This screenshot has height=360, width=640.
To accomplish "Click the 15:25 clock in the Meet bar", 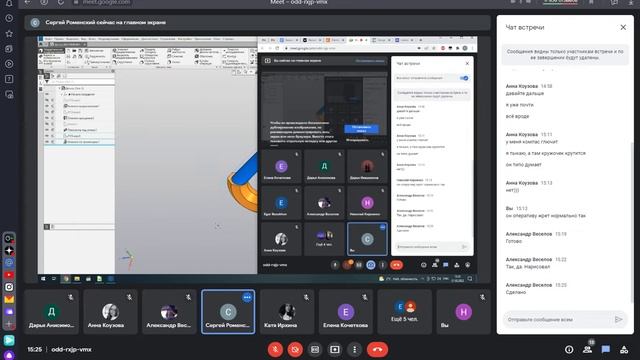I will [35, 349].
